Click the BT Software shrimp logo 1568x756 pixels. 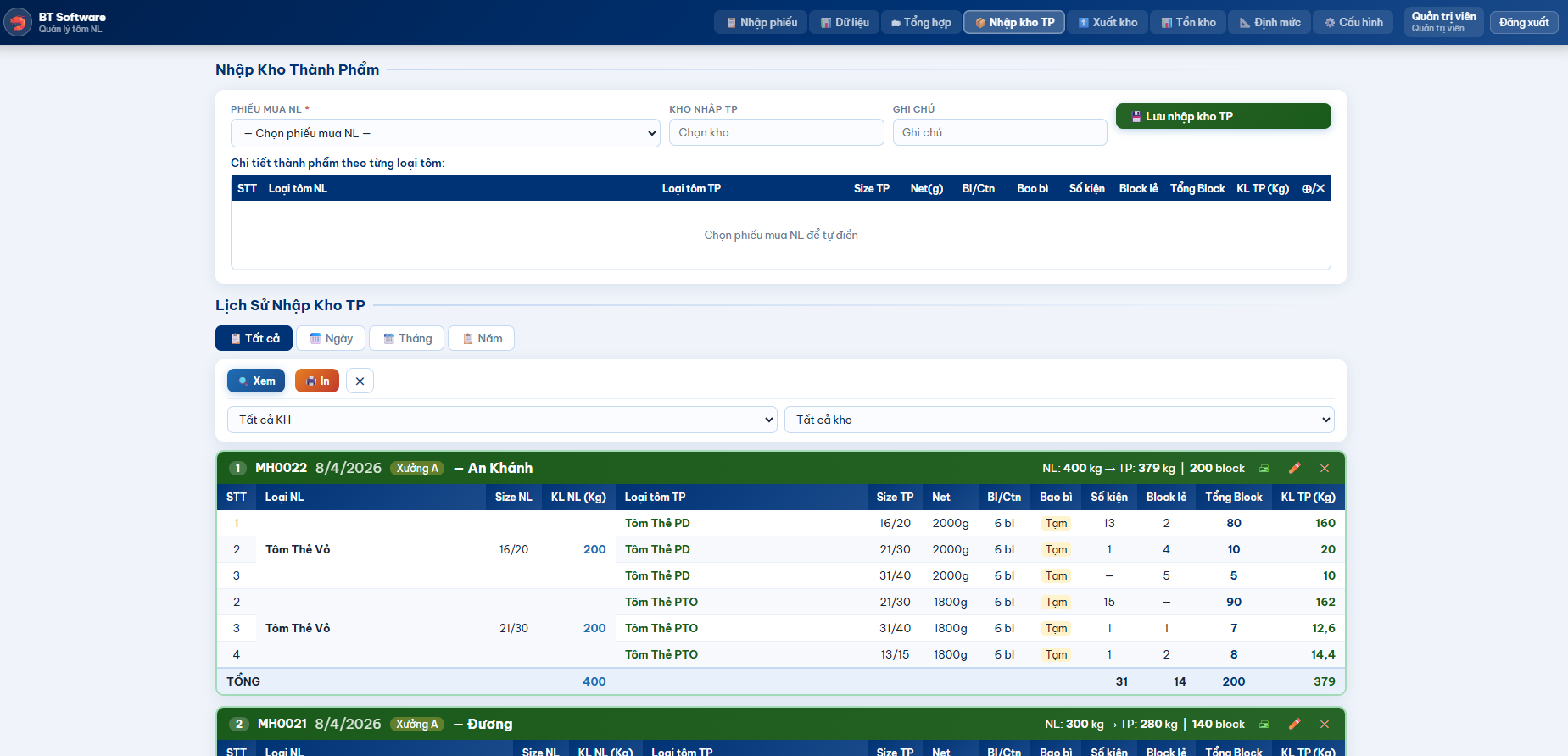(18, 22)
